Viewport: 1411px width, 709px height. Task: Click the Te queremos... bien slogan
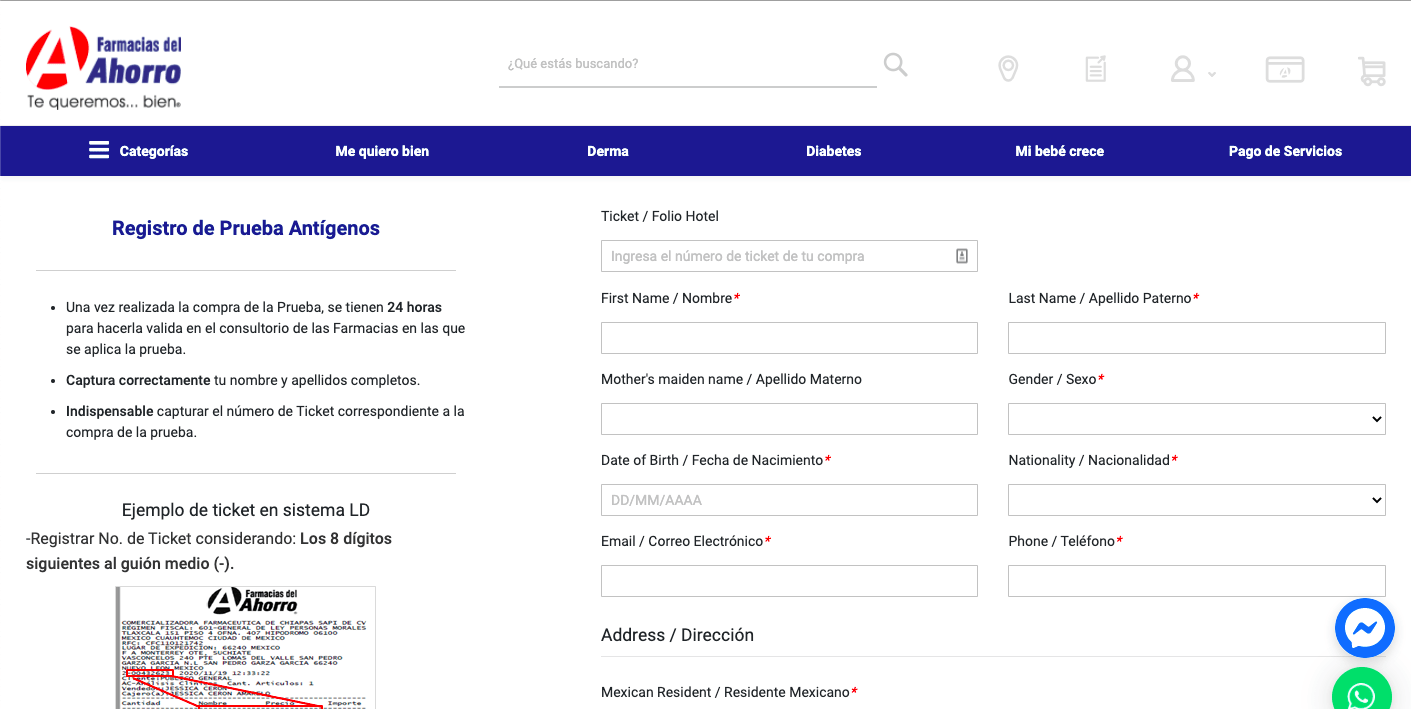point(103,102)
